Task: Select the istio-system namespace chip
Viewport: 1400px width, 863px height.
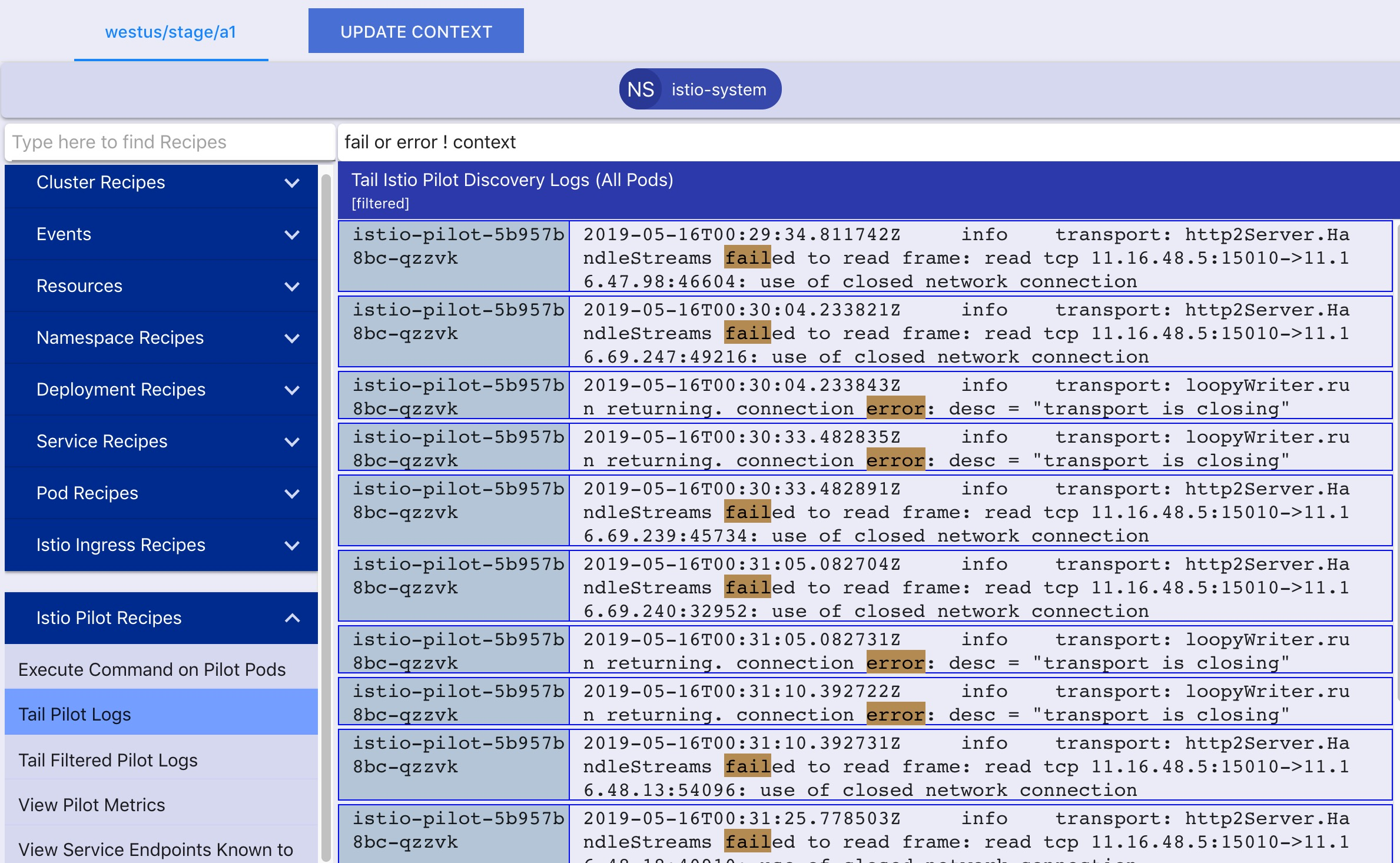Action: tap(719, 89)
